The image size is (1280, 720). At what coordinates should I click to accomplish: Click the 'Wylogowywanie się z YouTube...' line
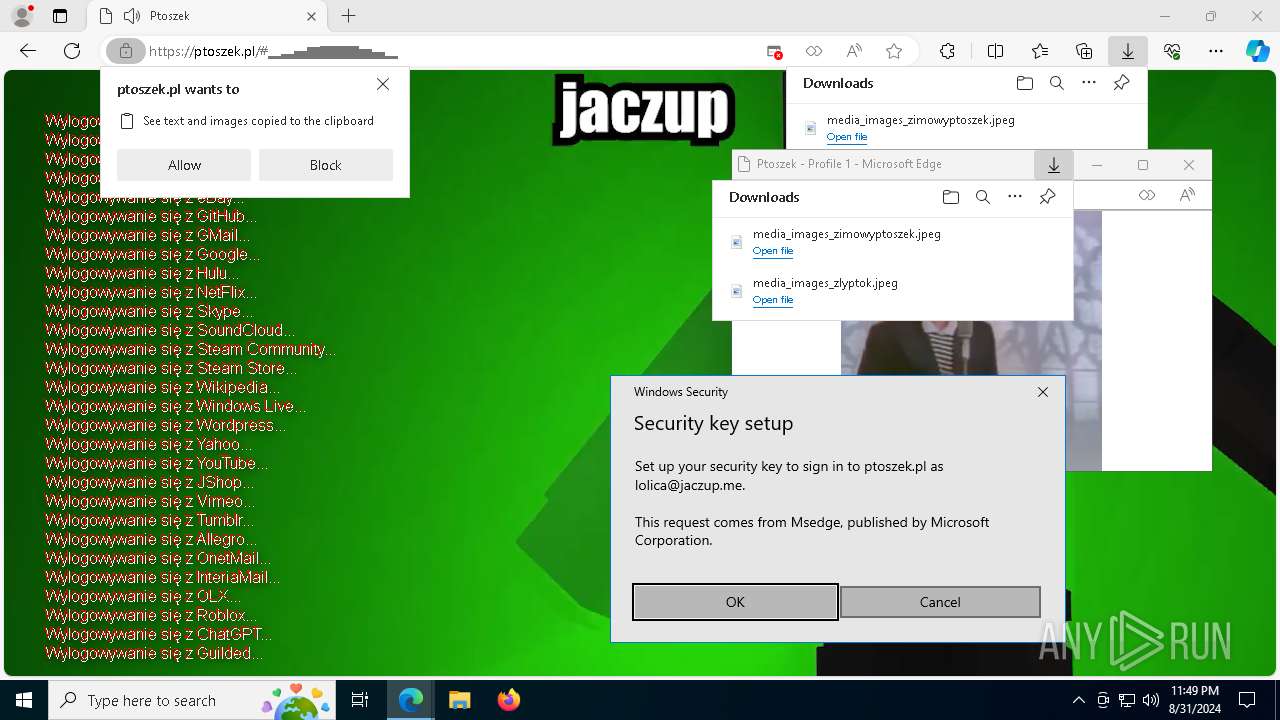click(x=157, y=463)
